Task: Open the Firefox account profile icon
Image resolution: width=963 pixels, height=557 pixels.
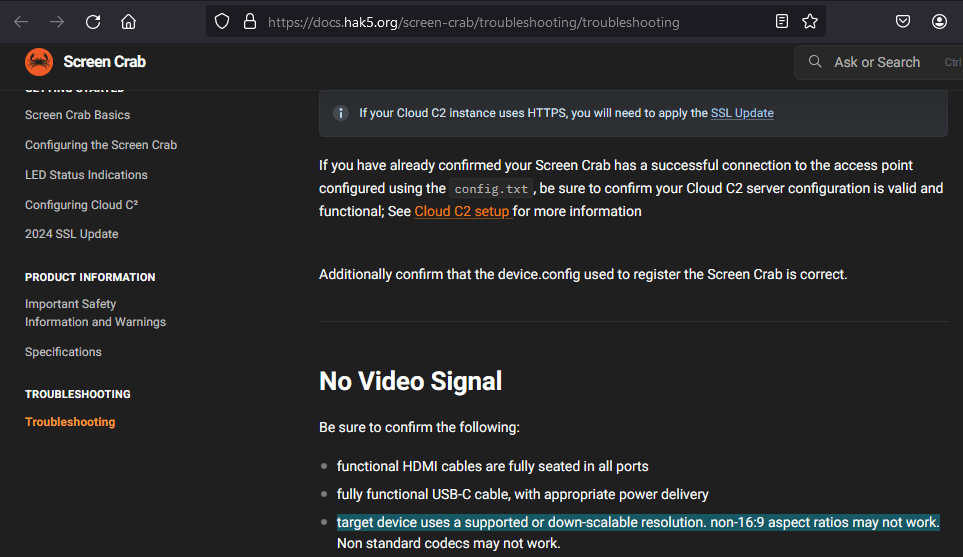Action: (x=939, y=21)
